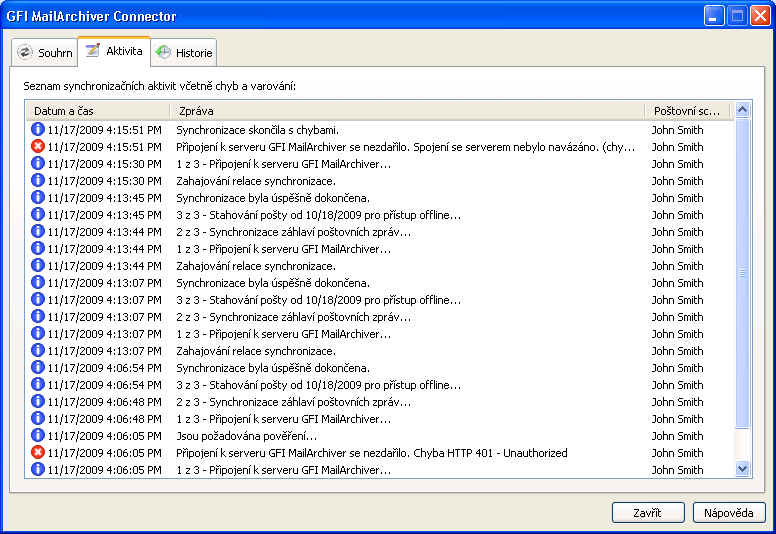Image resolution: width=776 pixels, height=534 pixels.
Task: Click info icon for 4:13:45 PM 'úspěšně dokončena' row
Action: 38,197
